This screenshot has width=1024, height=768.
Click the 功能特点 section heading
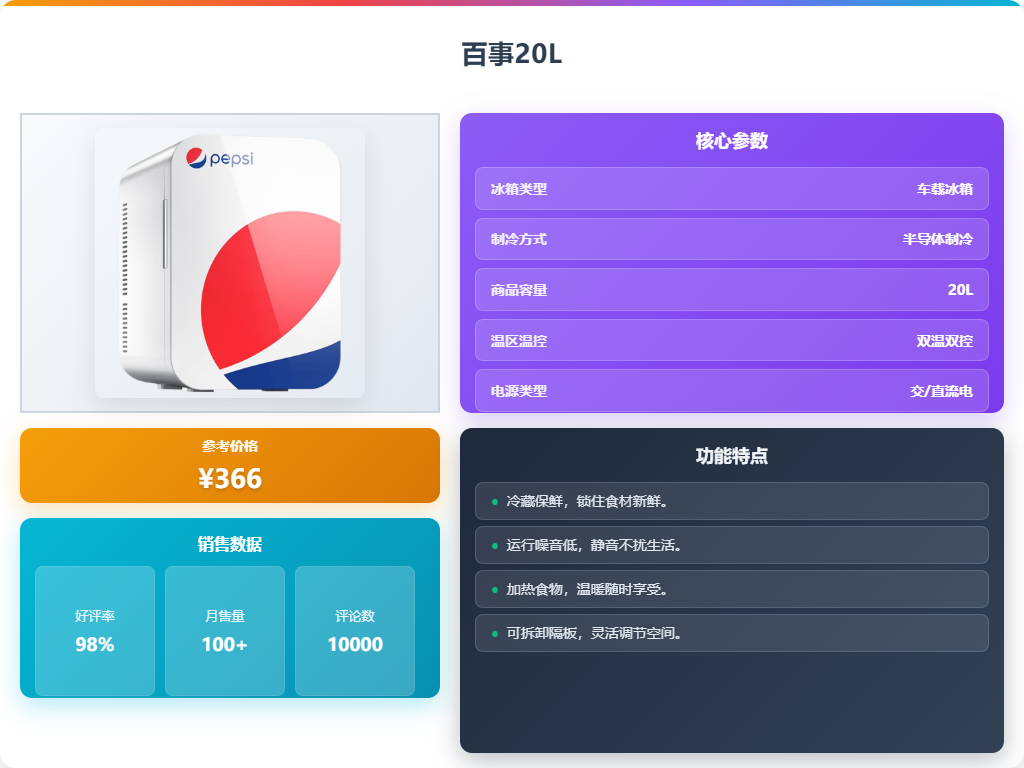pos(731,456)
